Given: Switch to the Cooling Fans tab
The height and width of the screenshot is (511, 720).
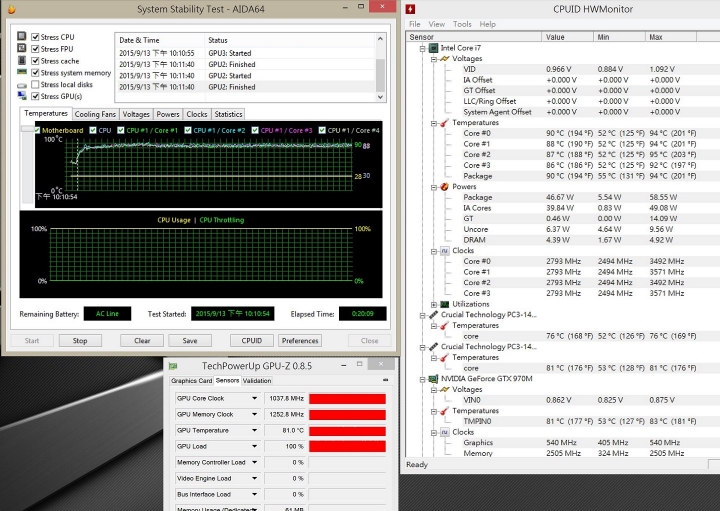Looking at the screenshot, I should point(95,114).
